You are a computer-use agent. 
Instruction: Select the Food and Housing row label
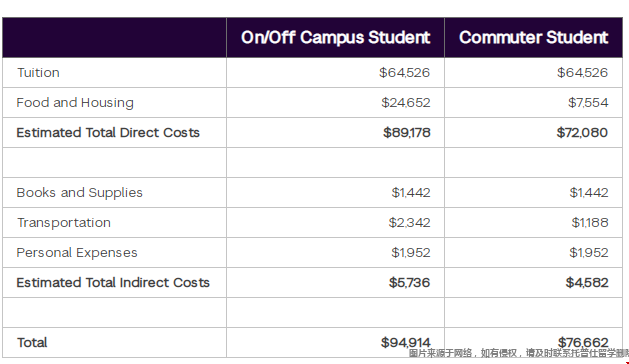(x=75, y=103)
